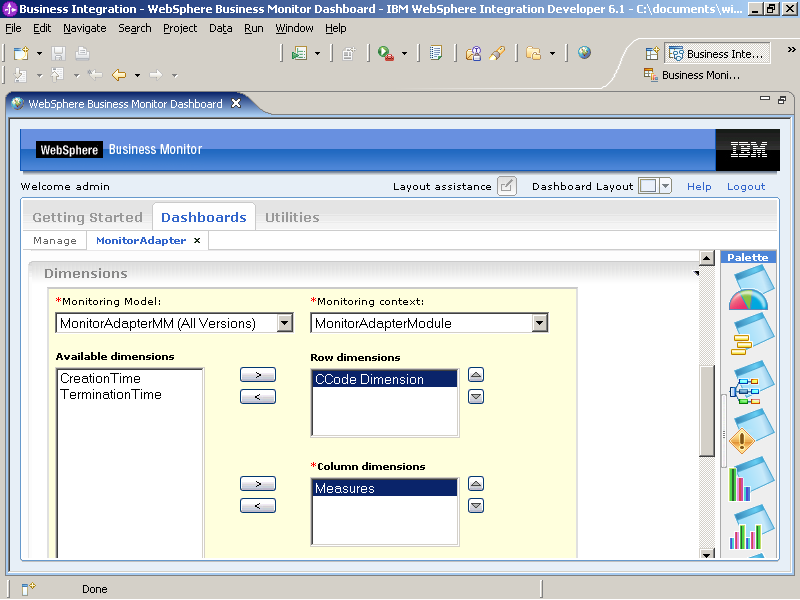Click the flashlight Search icon
Viewport: 800px width, 600px height.
coord(497,53)
